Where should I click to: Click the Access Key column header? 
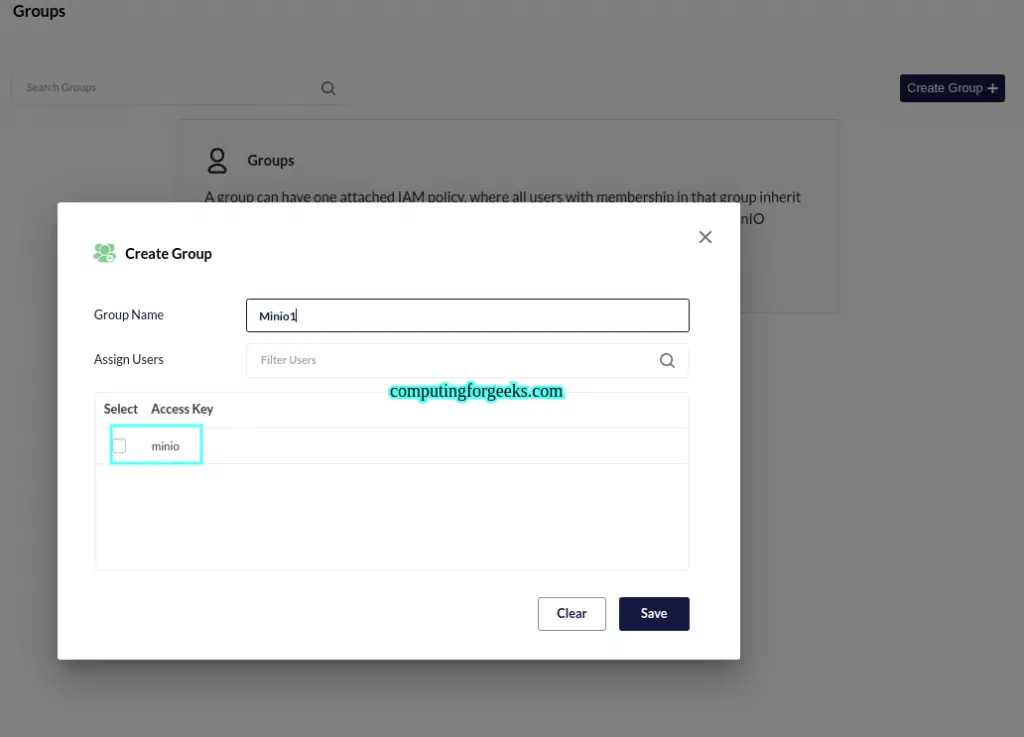(x=182, y=409)
